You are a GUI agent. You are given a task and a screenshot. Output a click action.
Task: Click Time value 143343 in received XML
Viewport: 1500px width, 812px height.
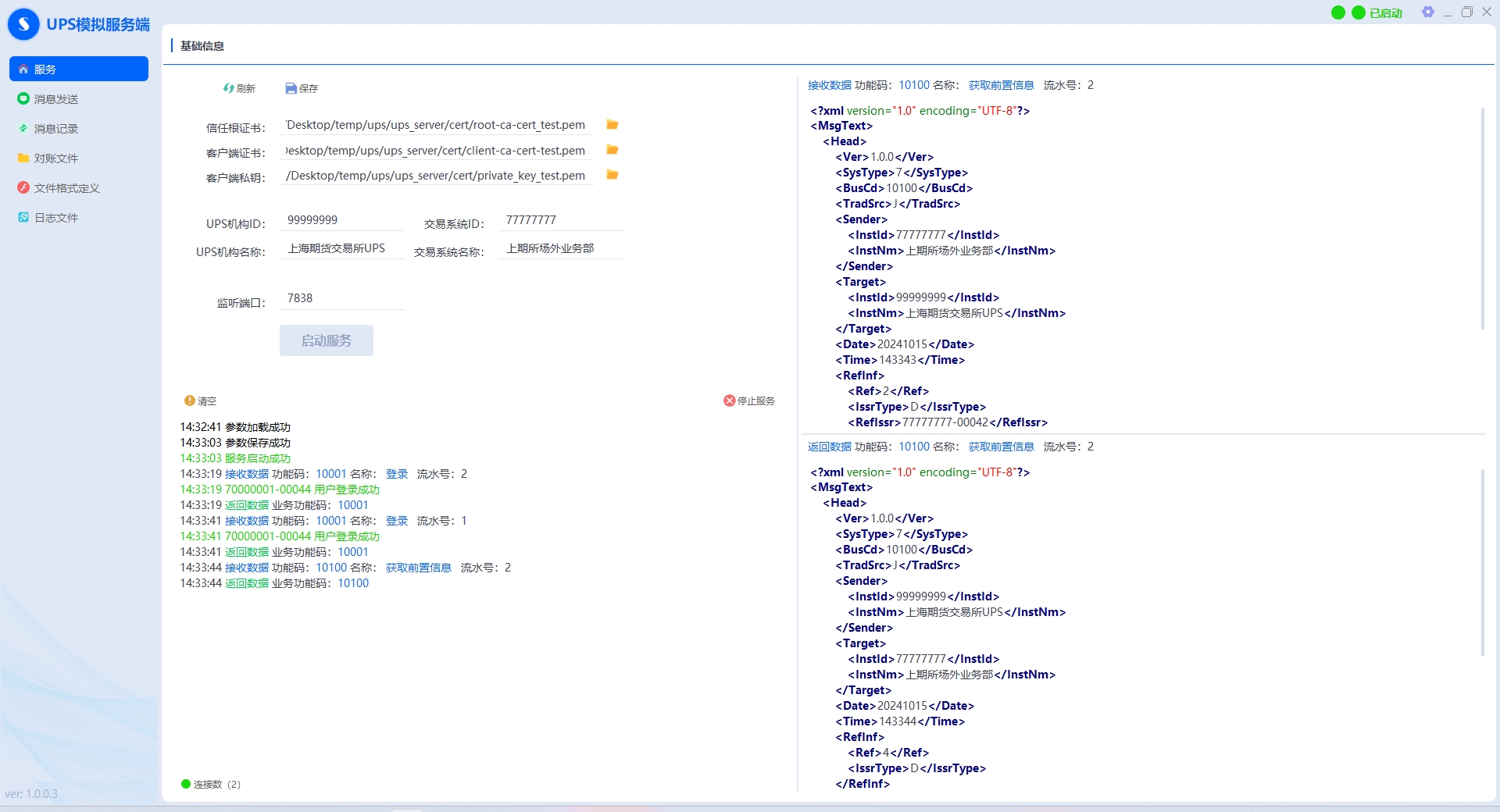[898, 360]
